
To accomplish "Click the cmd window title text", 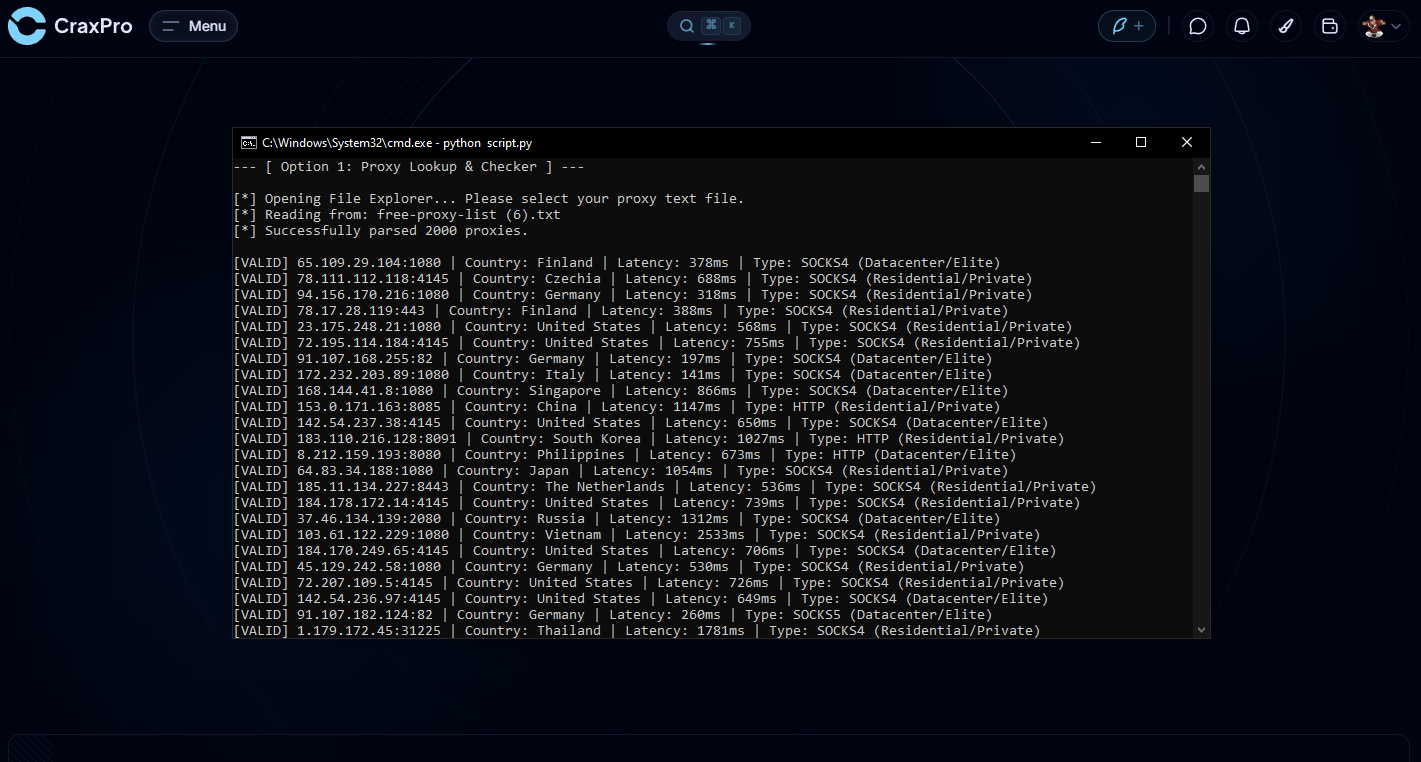I will (x=397, y=143).
